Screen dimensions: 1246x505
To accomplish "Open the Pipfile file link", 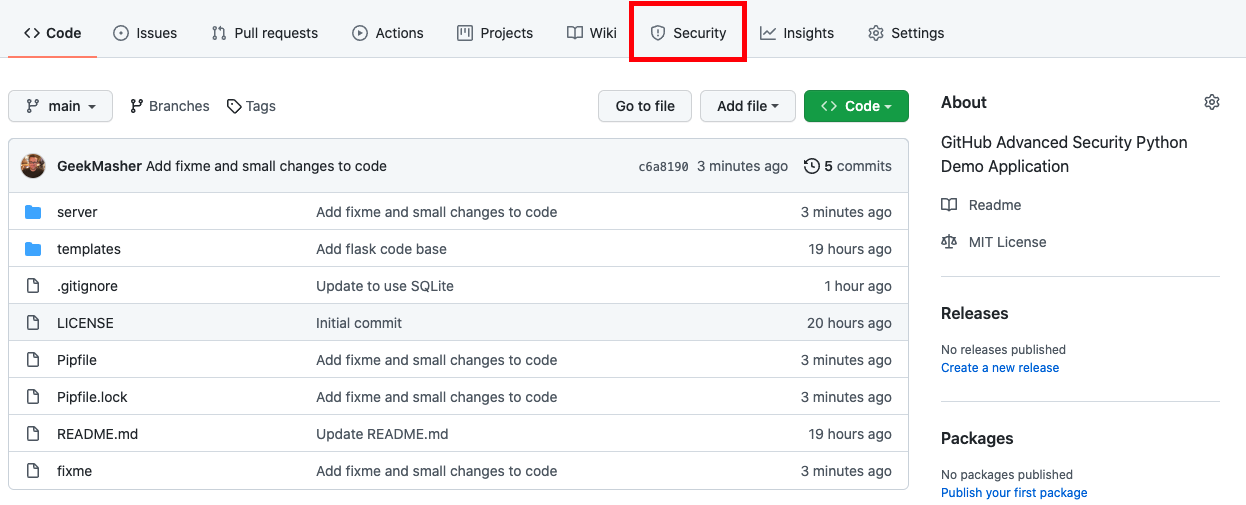I will coord(77,360).
